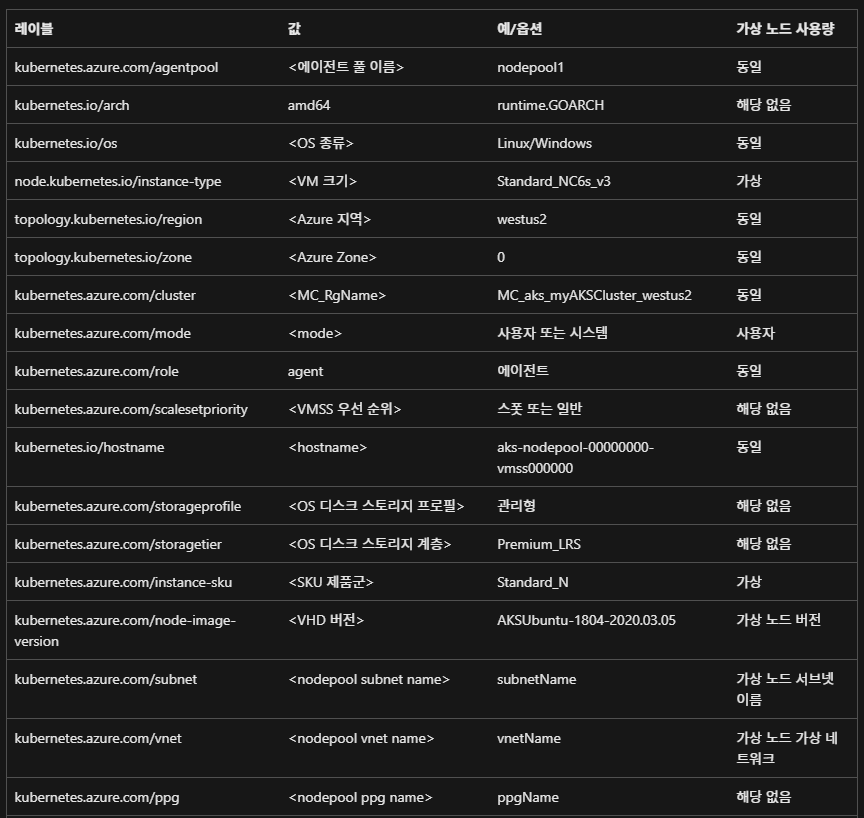Click the '관리형' example cell
This screenshot has width=864, height=818.
tap(516, 506)
